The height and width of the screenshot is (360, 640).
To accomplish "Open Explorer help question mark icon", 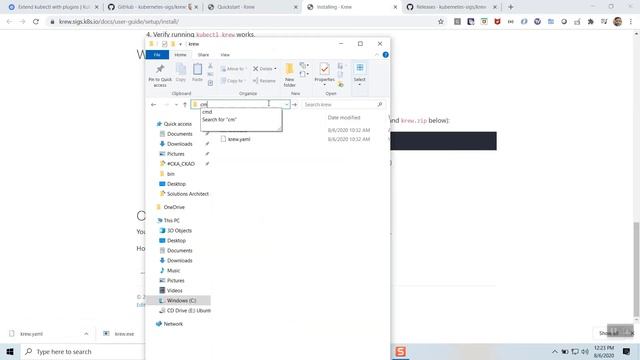I will 385,55.
